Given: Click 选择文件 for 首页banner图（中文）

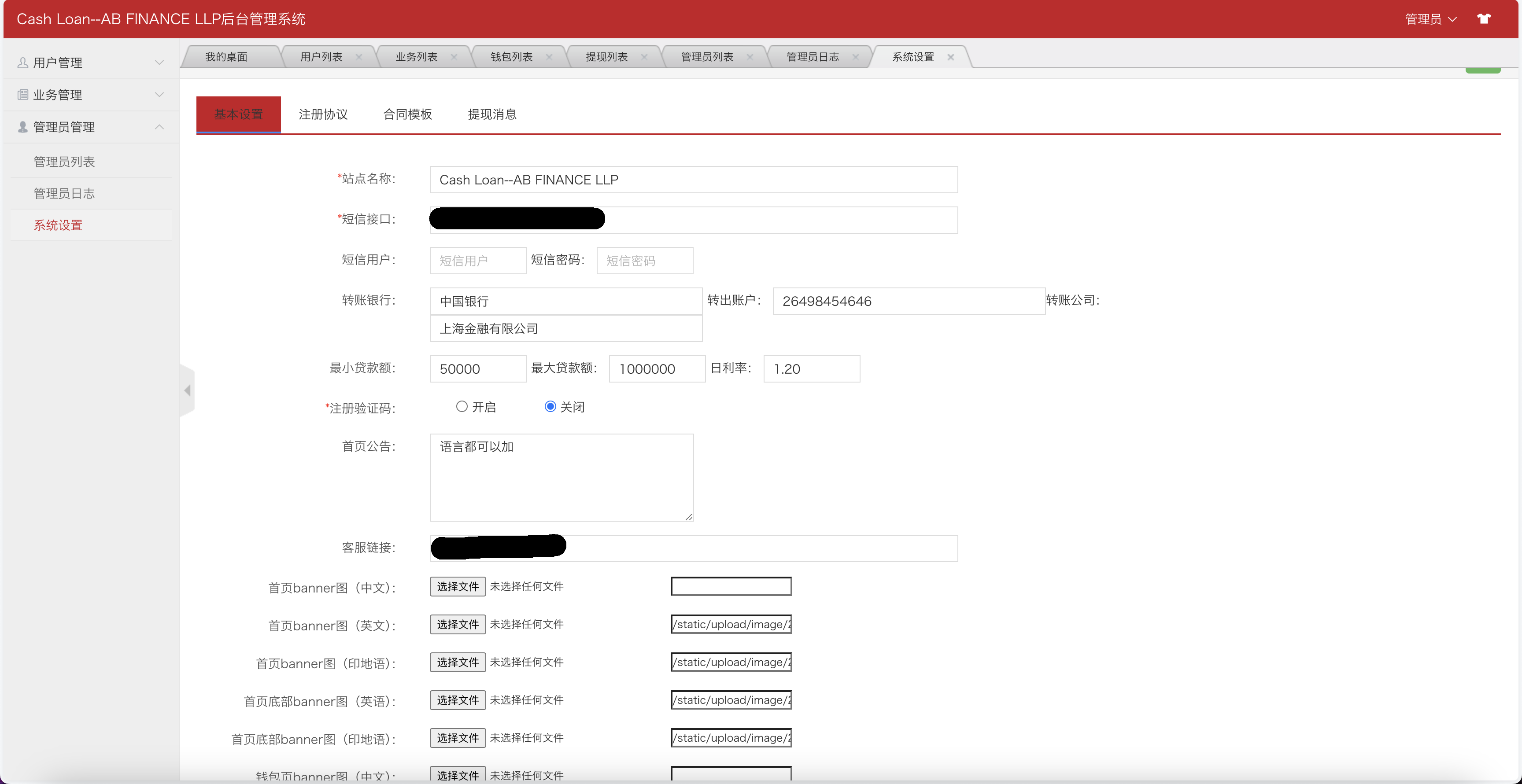Looking at the screenshot, I should coord(457,586).
